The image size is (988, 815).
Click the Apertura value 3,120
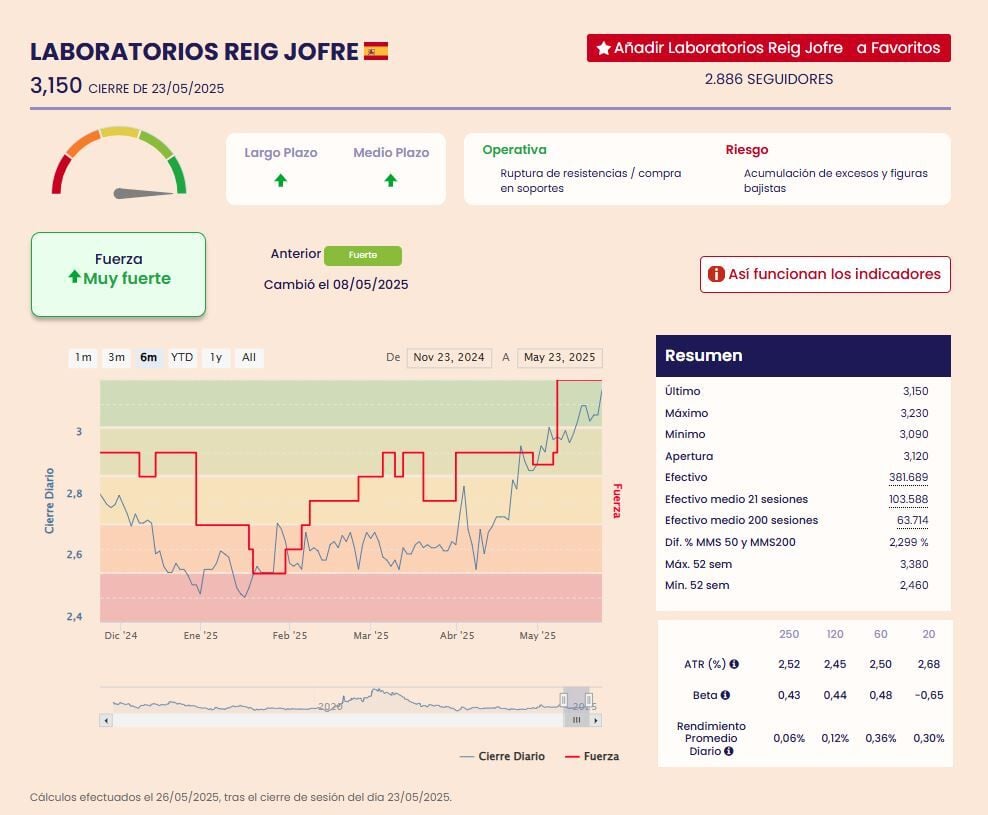(916, 456)
